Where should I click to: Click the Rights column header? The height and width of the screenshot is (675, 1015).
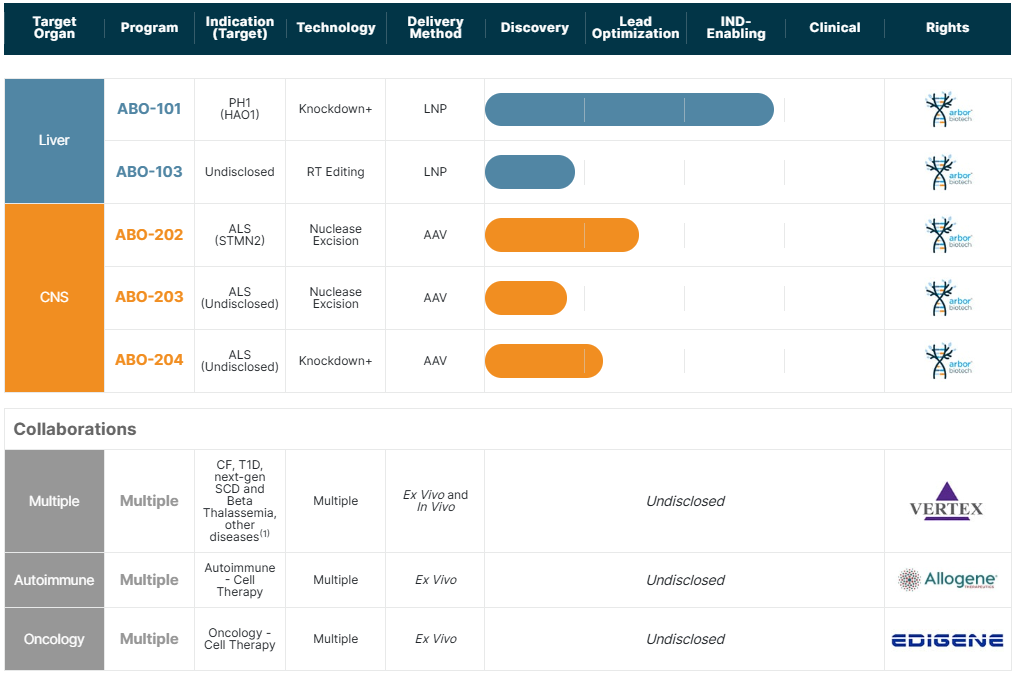[947, 28]
